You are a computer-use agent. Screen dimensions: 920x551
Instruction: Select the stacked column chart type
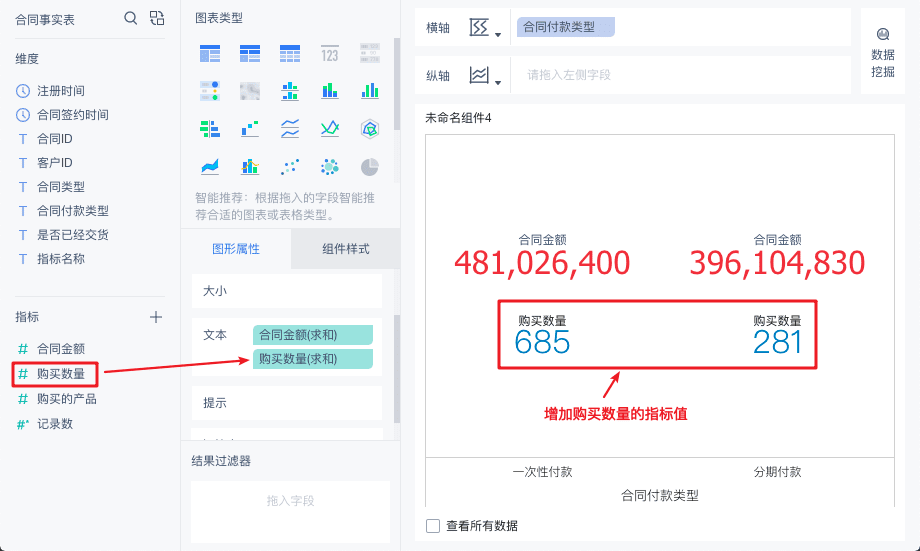click(x=330, y=92)
